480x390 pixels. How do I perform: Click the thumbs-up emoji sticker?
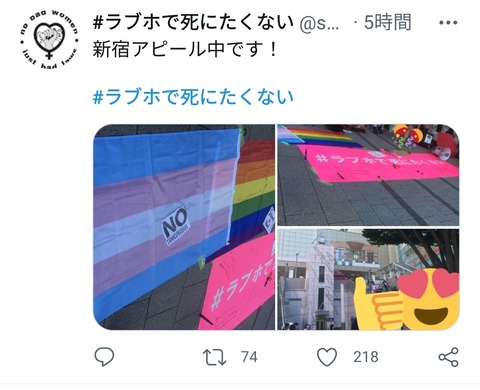[377, 304]
